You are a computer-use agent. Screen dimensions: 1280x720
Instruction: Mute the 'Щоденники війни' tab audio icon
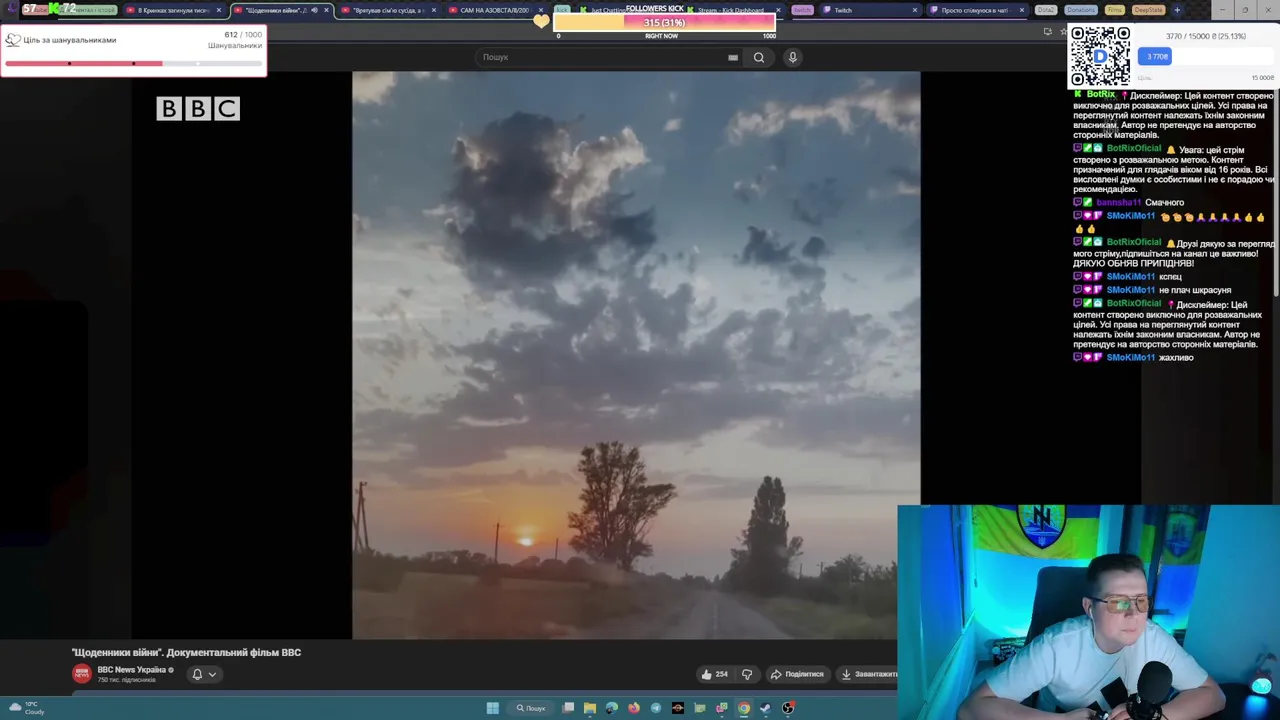point(314,10)
